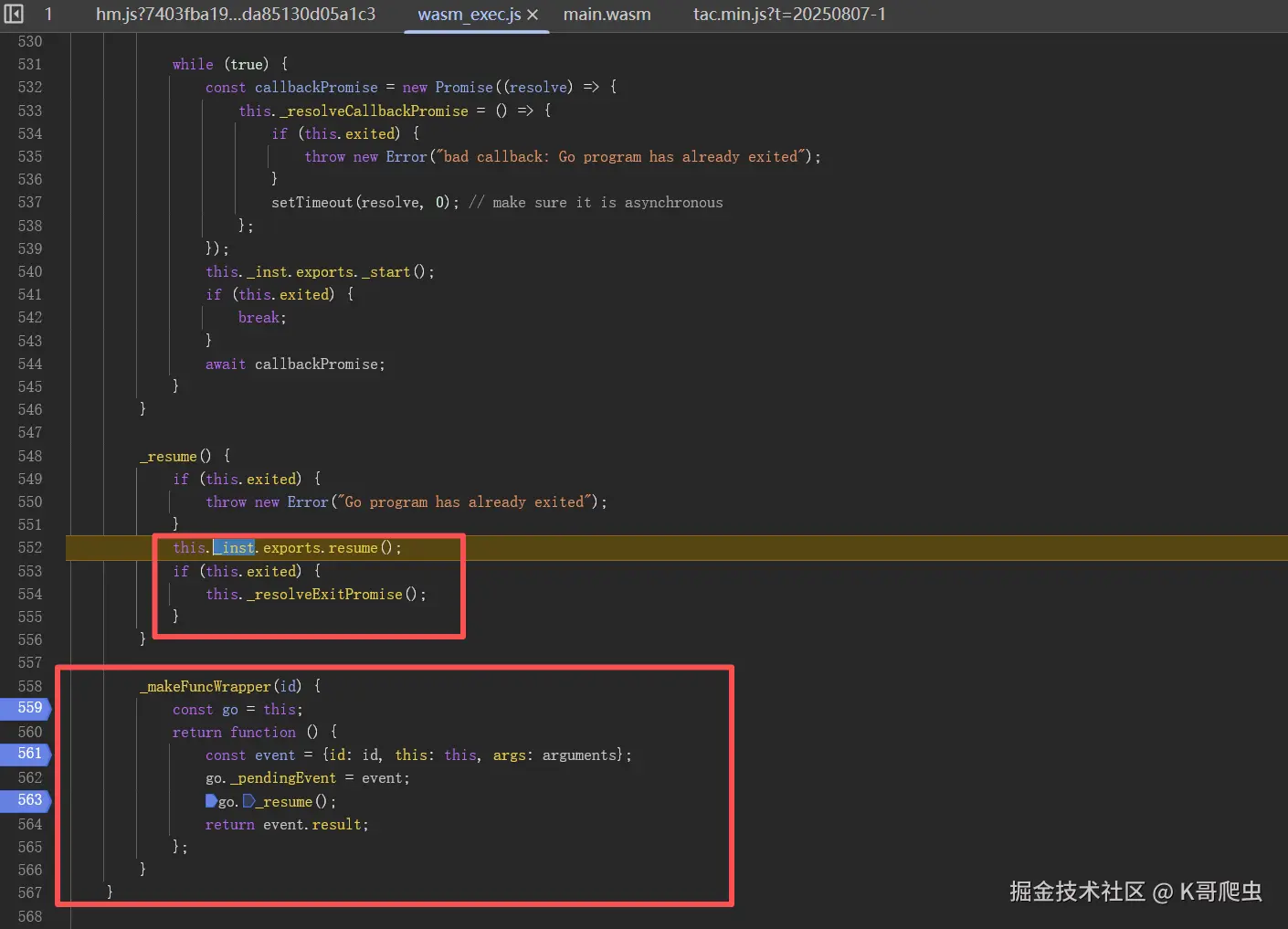Switch to the hm.js tab
Viewport: 1288px width, 929px height.
pos(236,14)
